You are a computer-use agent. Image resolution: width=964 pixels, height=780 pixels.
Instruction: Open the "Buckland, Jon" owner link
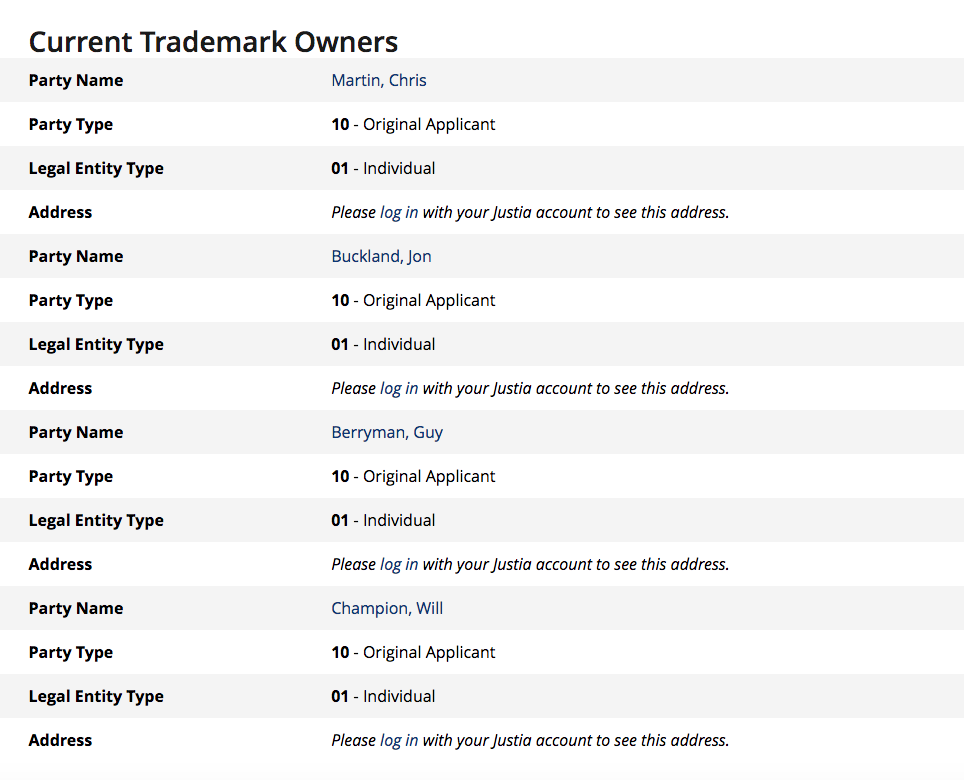pyautogui.click(x=381, y=256)
